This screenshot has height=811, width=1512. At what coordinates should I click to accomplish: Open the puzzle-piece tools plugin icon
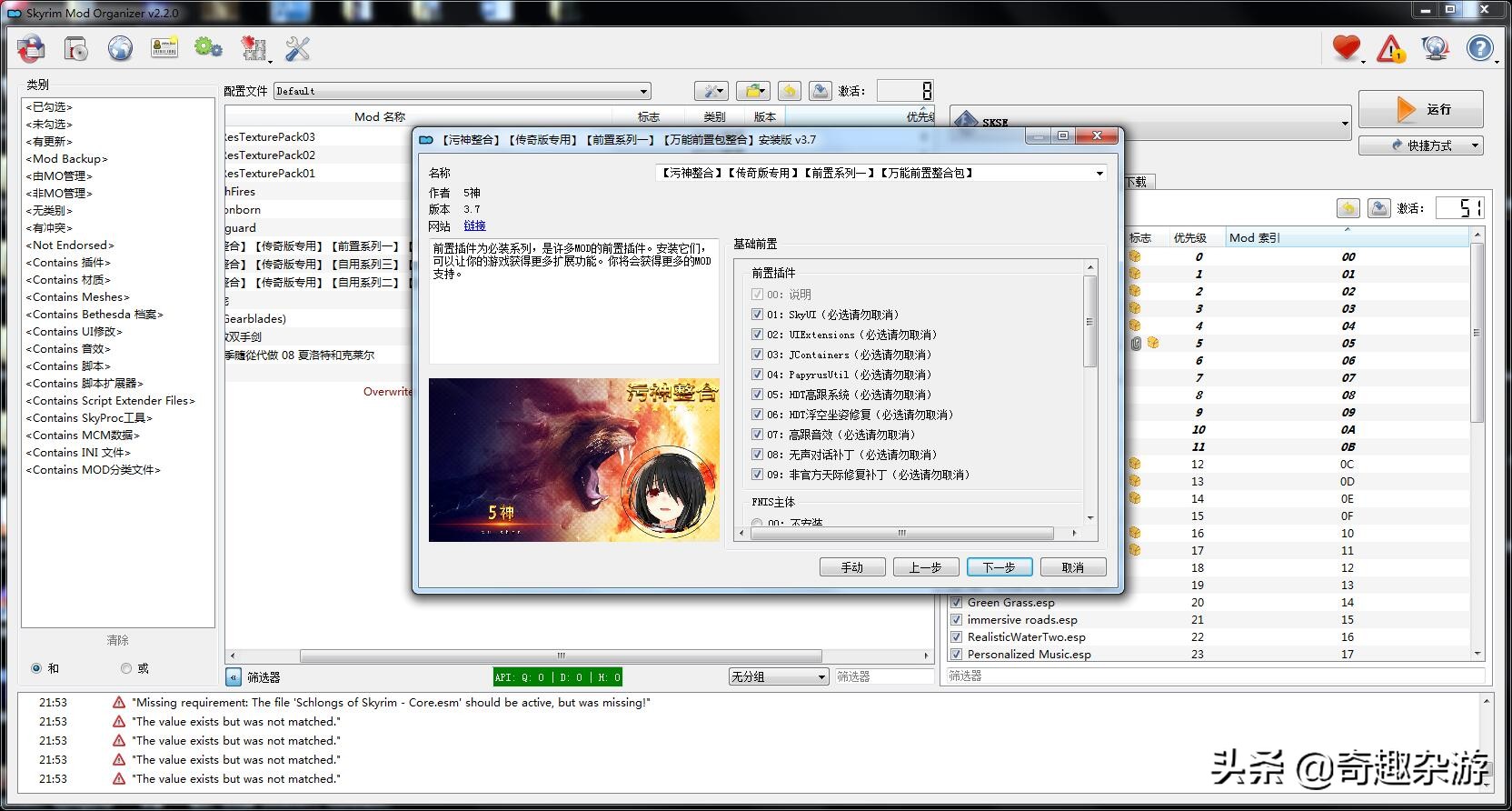tap(254, 48)
